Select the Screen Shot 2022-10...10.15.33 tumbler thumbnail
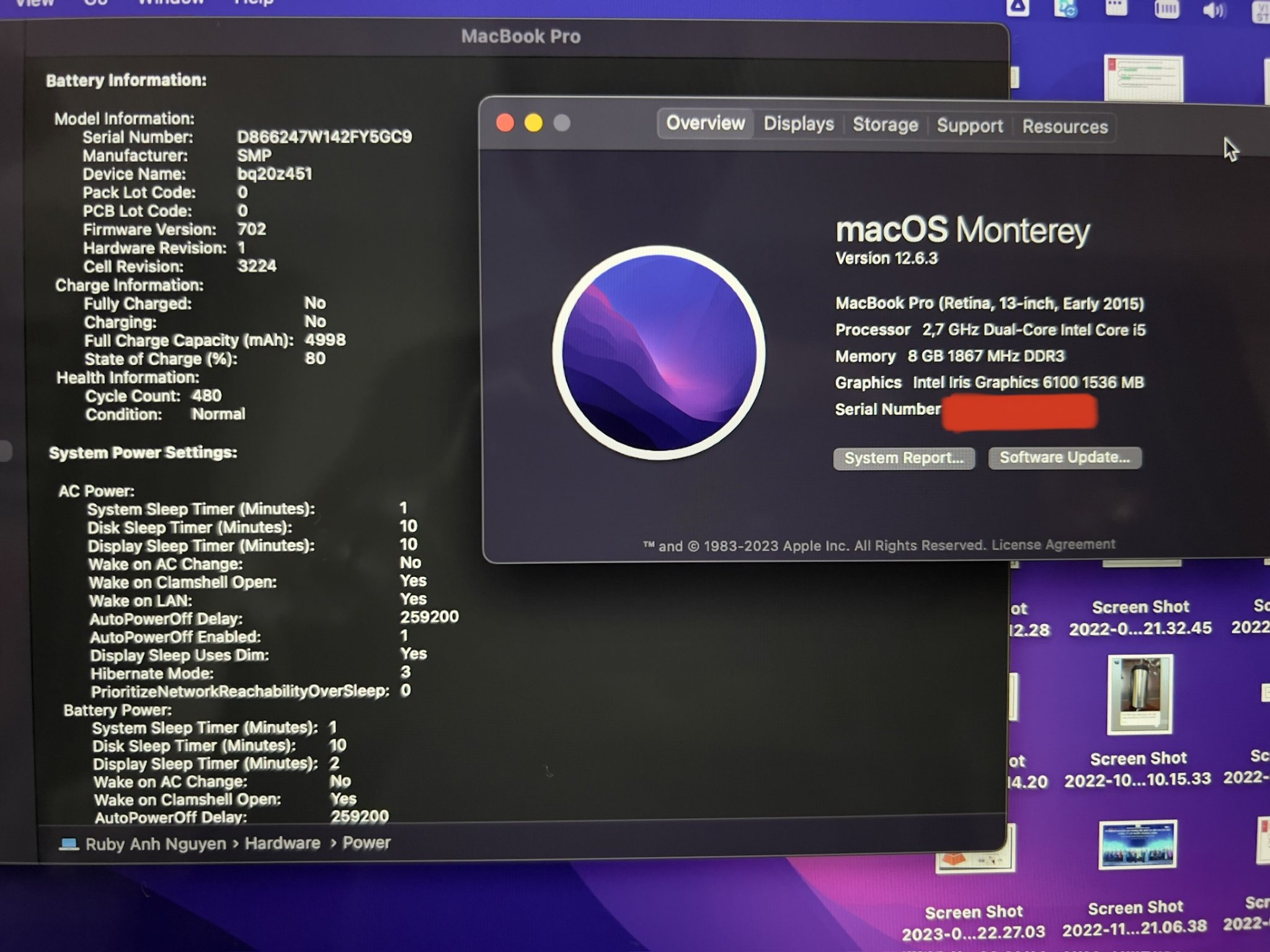The height and width of the screenshot is (952, 1270). pyautogui.click(x=1139, y=695)
